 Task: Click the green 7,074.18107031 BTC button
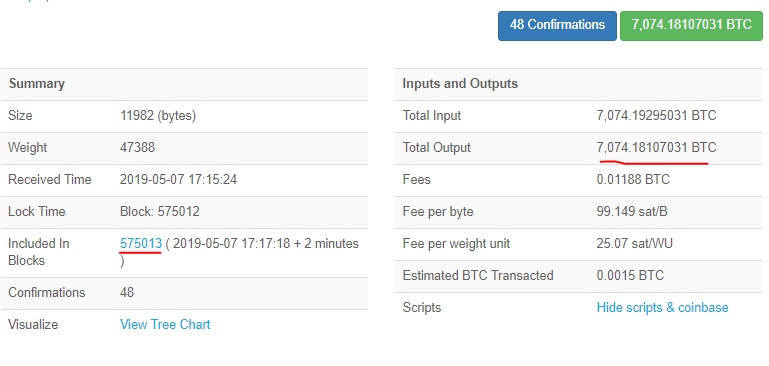(x=692, y=26)
